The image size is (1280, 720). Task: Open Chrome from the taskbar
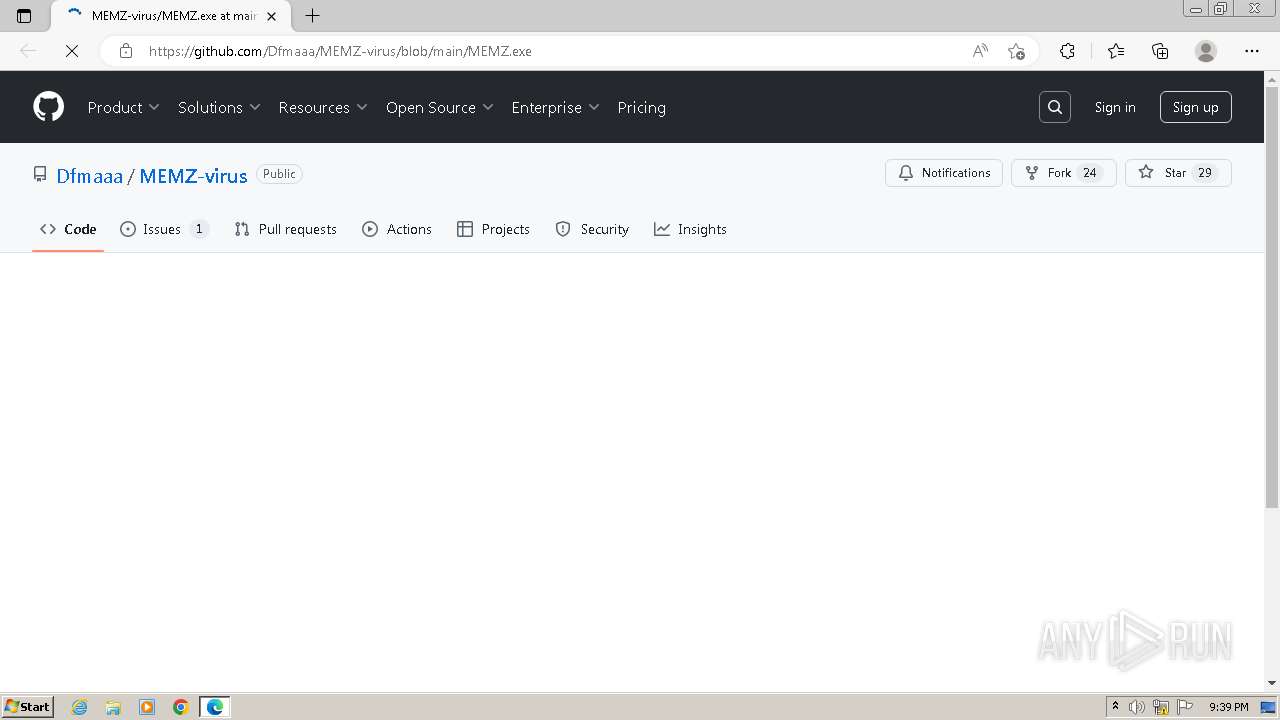[x=181, y=707]
